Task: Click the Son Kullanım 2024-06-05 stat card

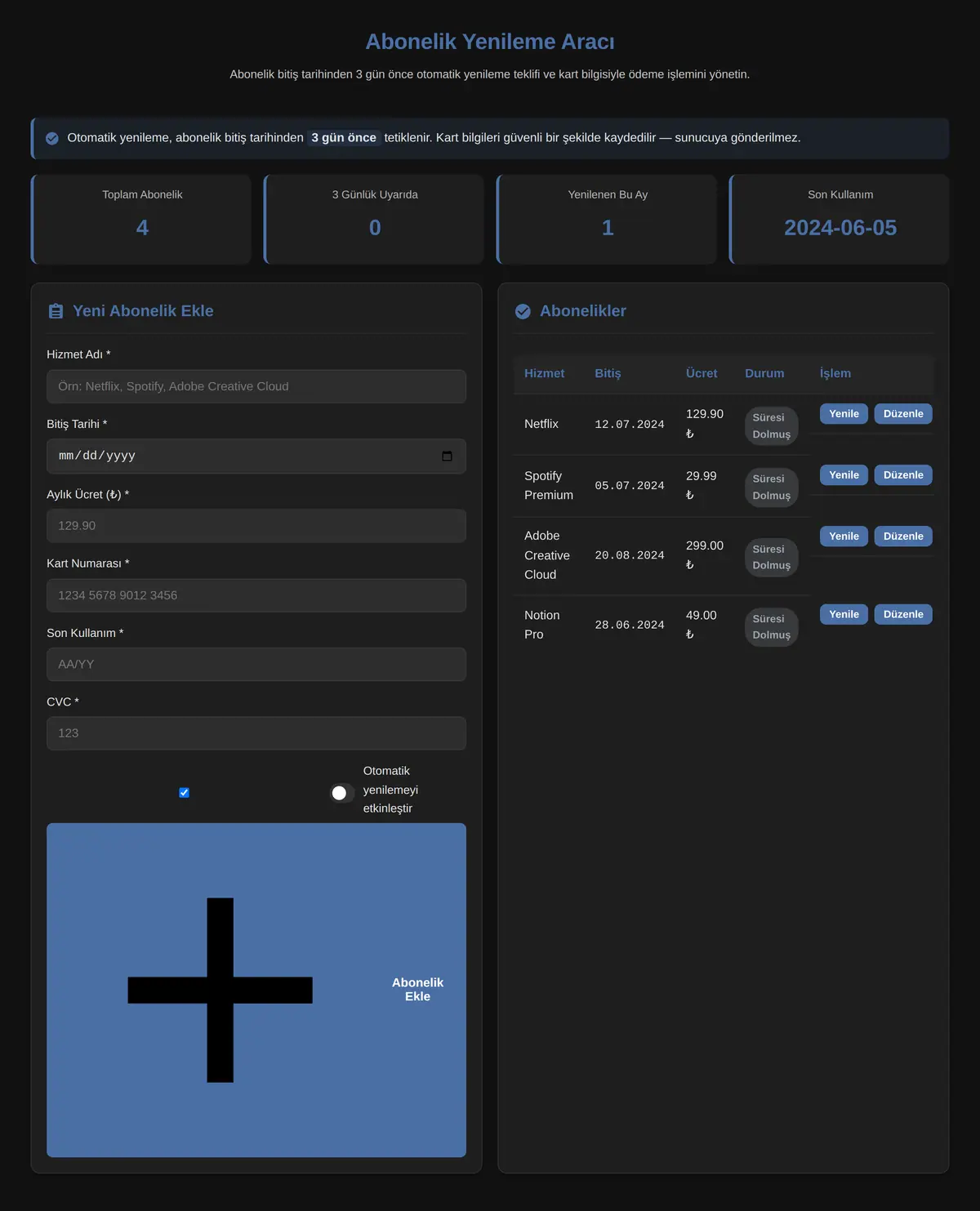Action: (x=840, y=219)
